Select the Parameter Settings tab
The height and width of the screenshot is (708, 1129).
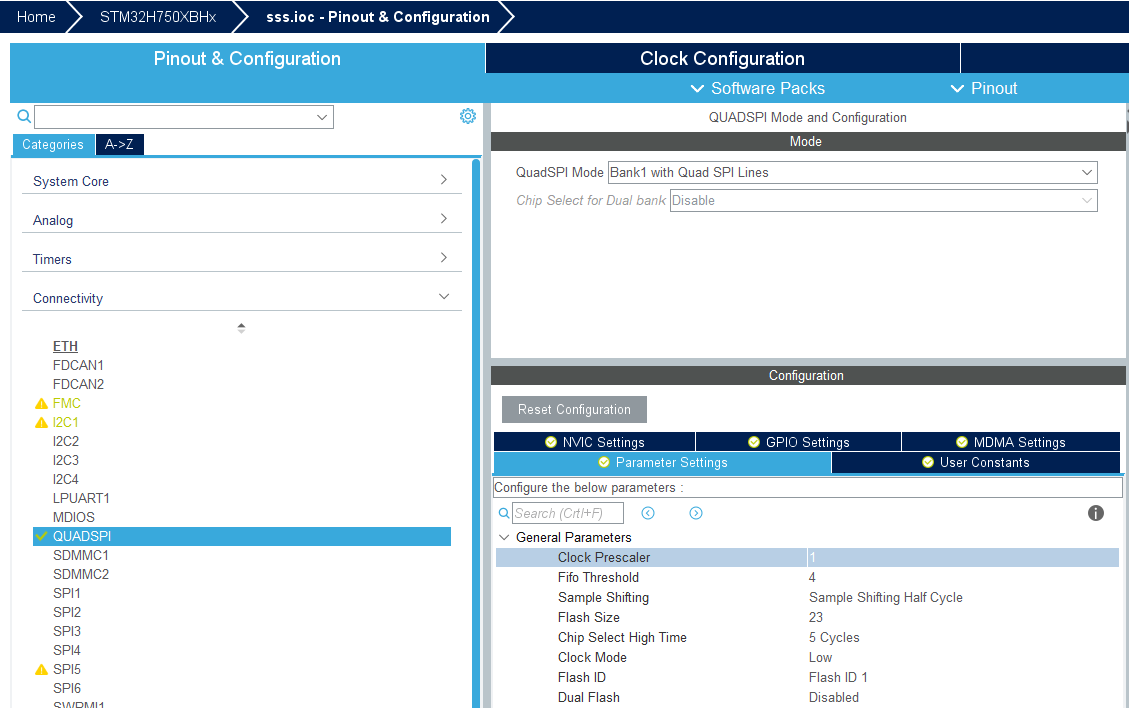pyautogui.click(x=662, y=462)
